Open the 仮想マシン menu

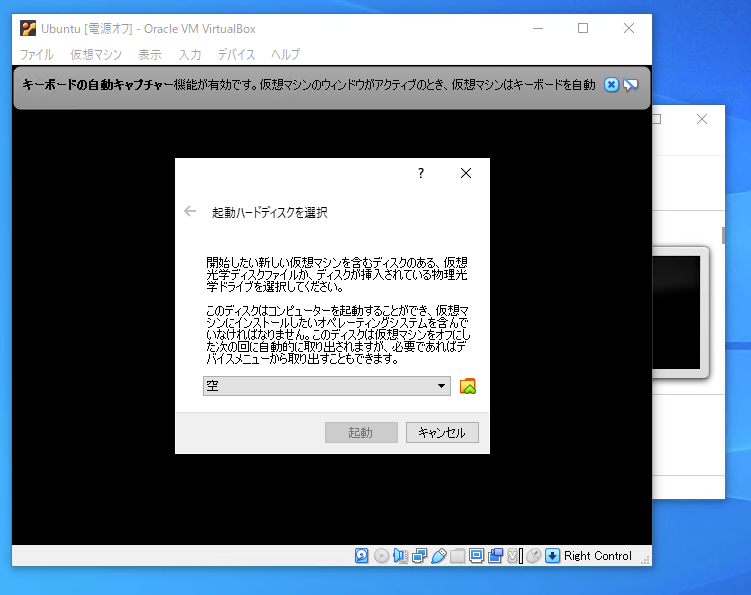coord(96,55)
